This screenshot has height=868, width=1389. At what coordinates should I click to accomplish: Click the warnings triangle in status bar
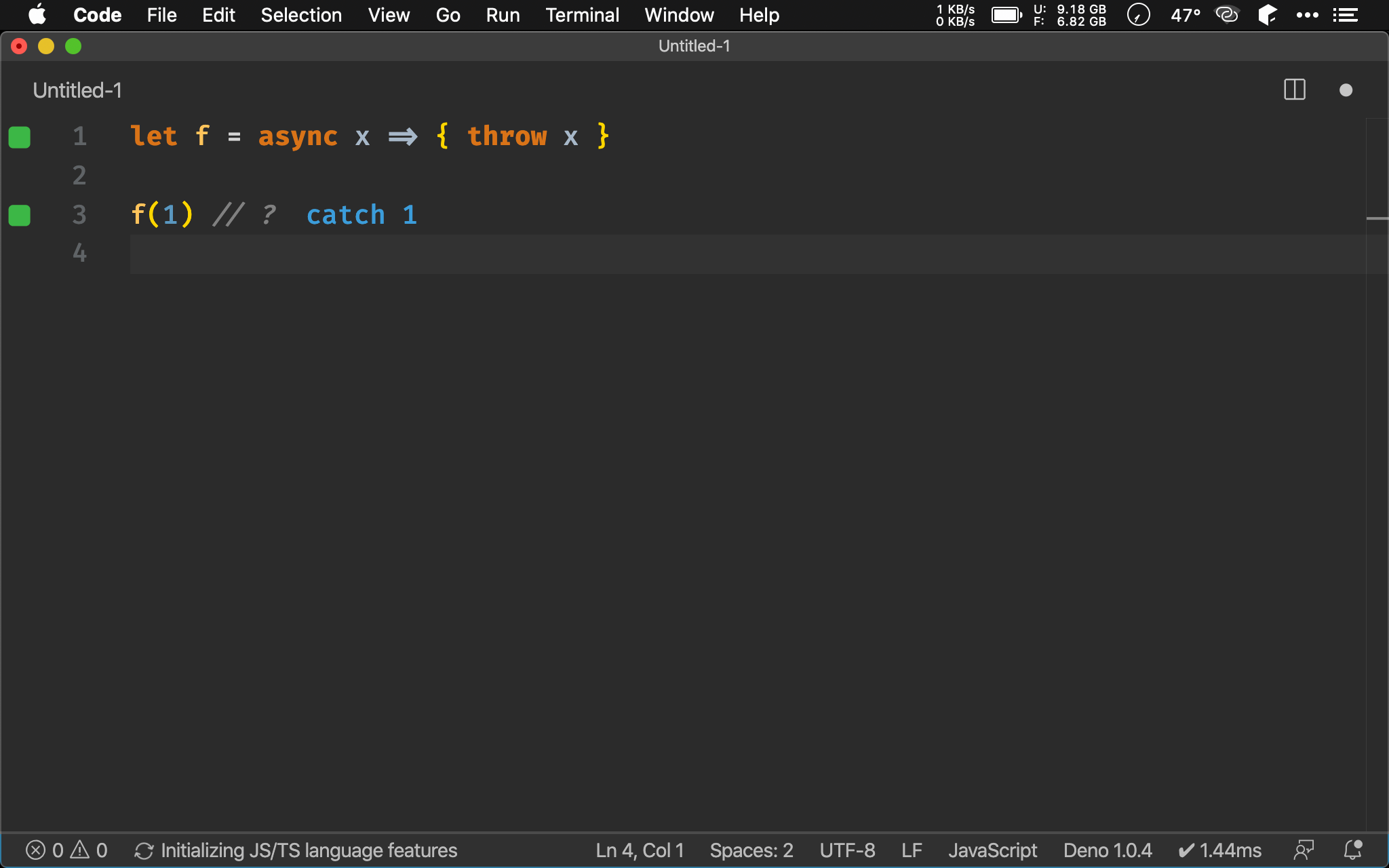tap(80, 850)
